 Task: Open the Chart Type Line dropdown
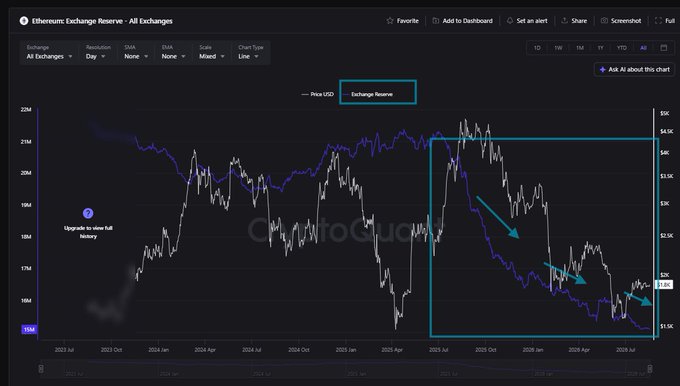[251, 52]
